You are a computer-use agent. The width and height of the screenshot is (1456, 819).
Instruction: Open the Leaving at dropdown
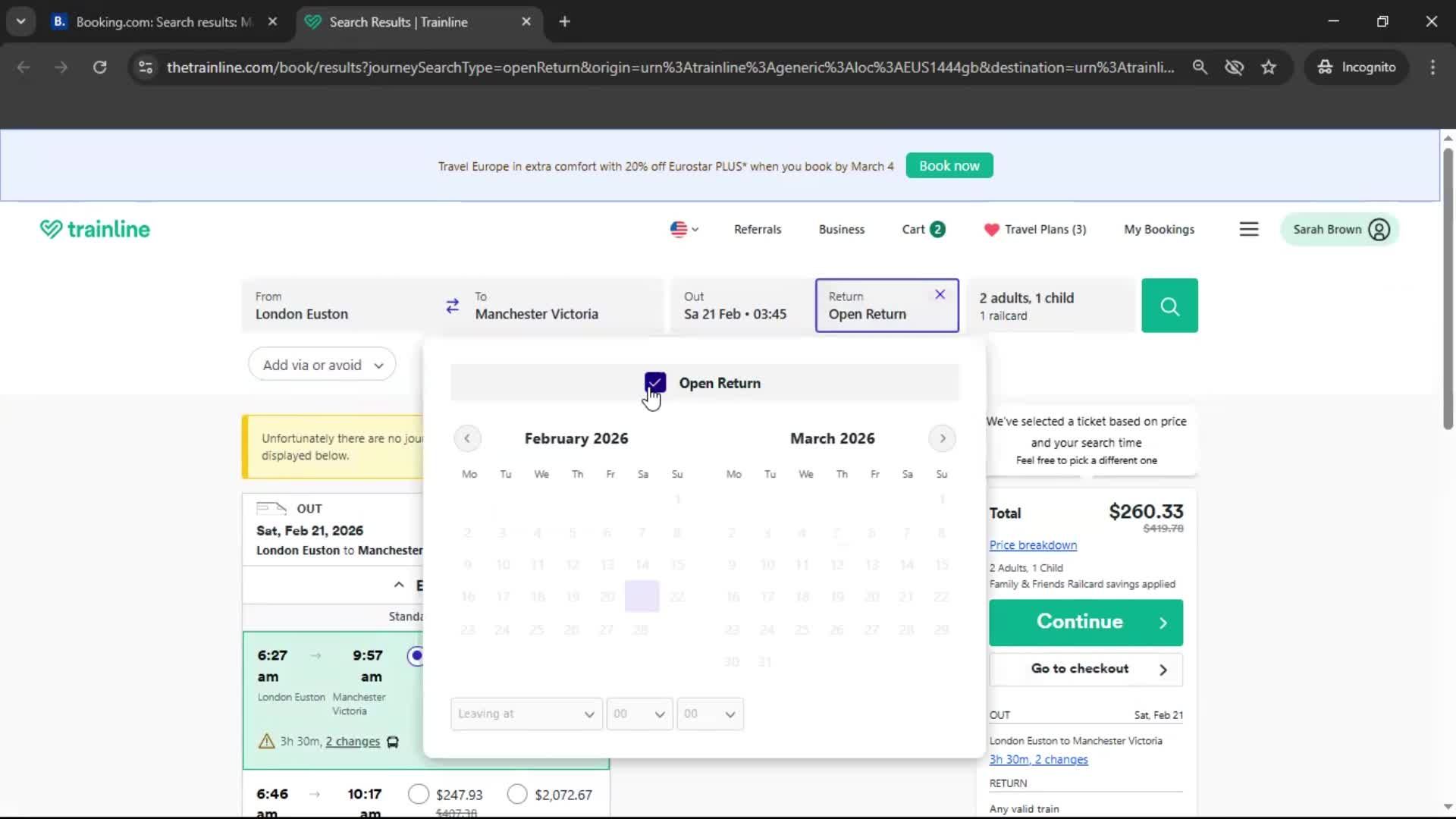(526, 714)
